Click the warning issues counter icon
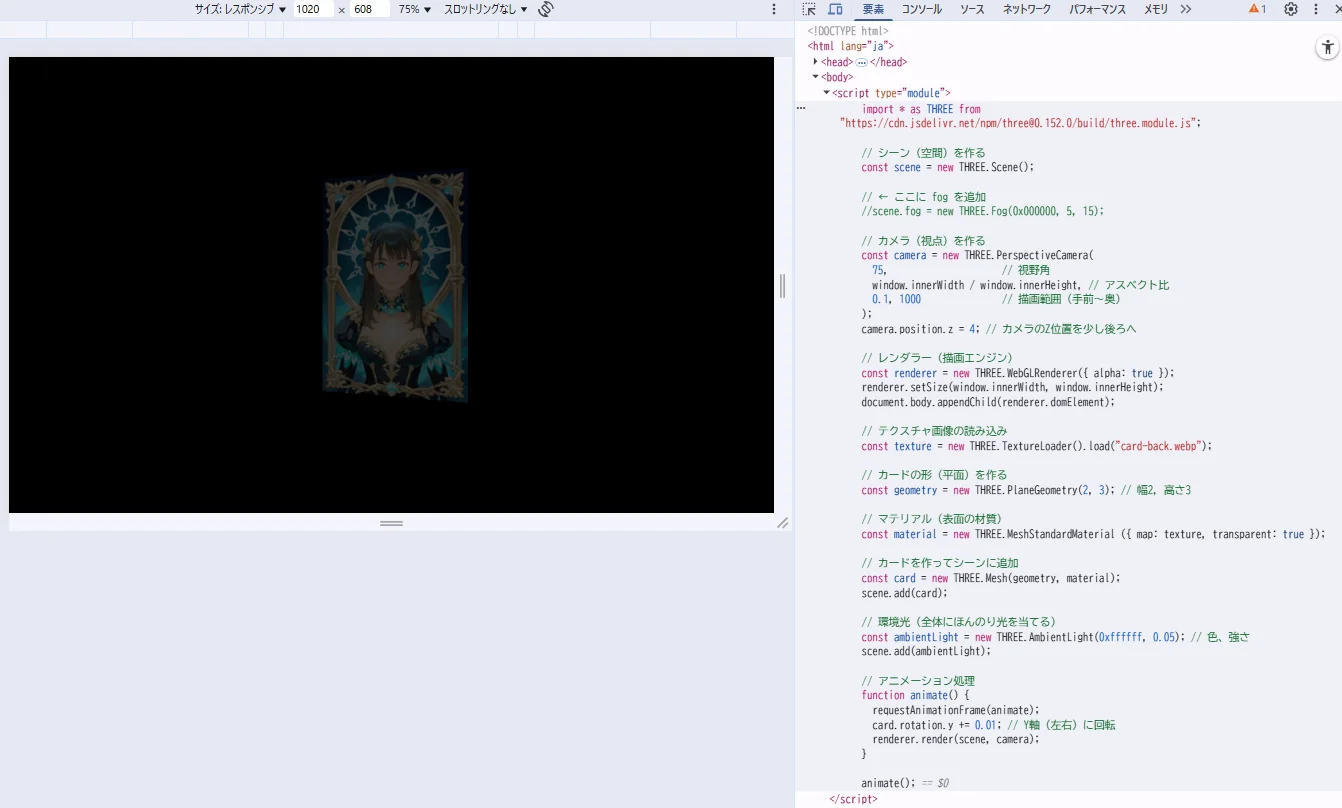The width and height of the screenshot is (1342, 808). (x=1257, y=9)
